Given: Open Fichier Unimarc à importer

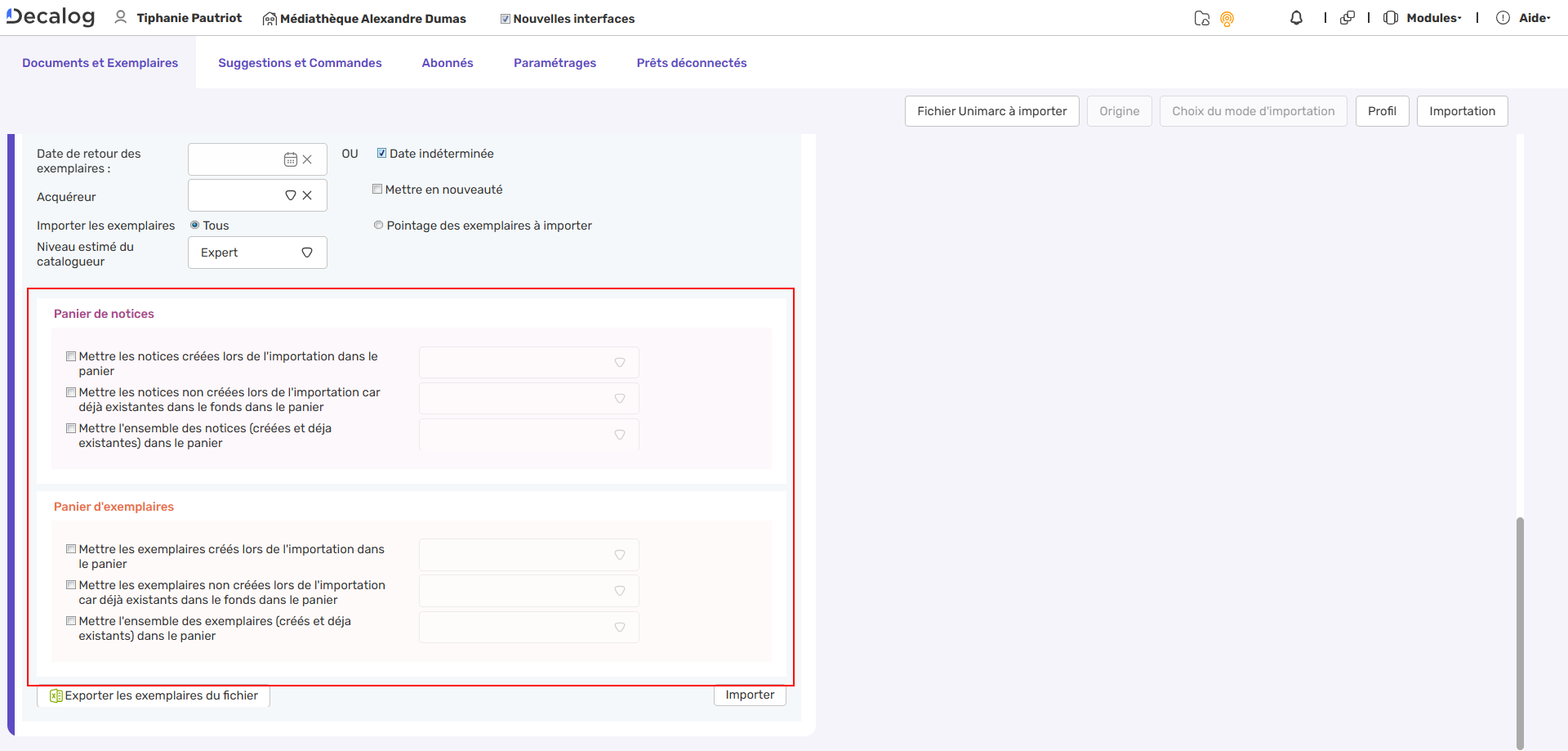Looking at the screenshot, I should (991, 111).
